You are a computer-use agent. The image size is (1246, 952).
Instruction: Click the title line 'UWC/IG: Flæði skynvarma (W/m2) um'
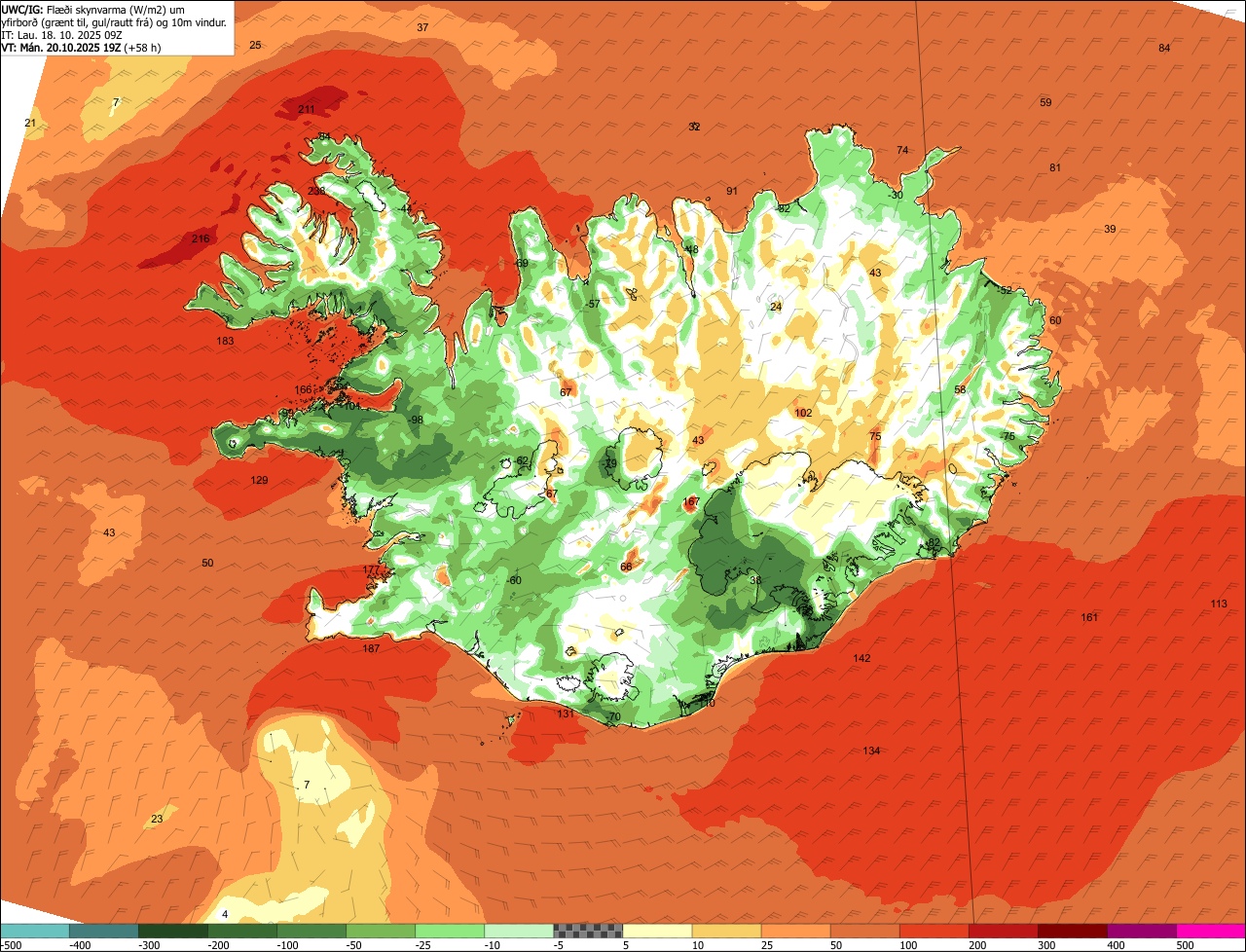(x=93, y=9)
